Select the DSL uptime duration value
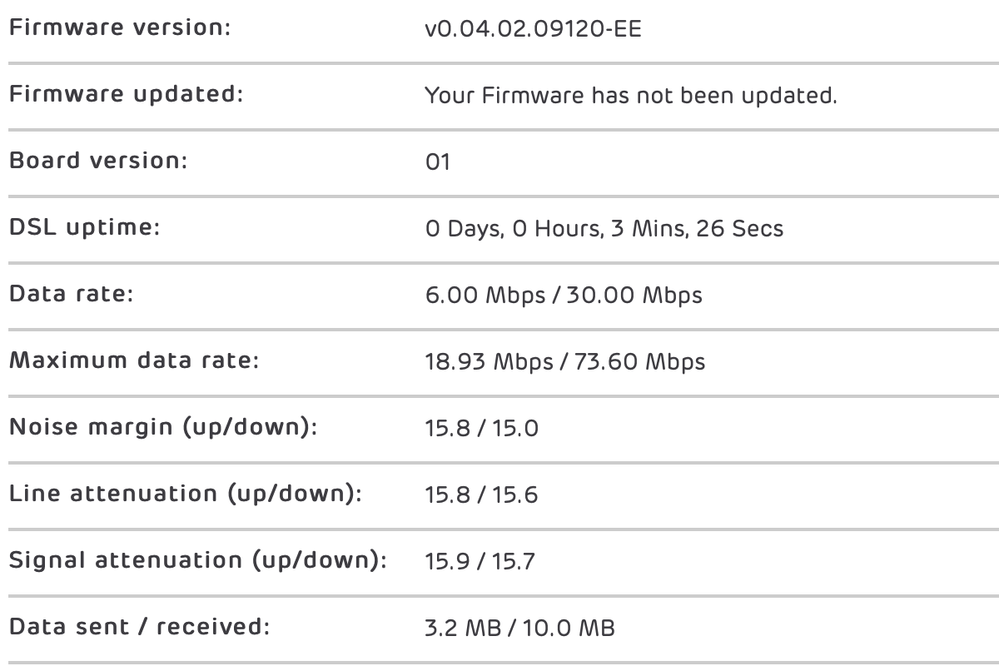 (605, 228)
